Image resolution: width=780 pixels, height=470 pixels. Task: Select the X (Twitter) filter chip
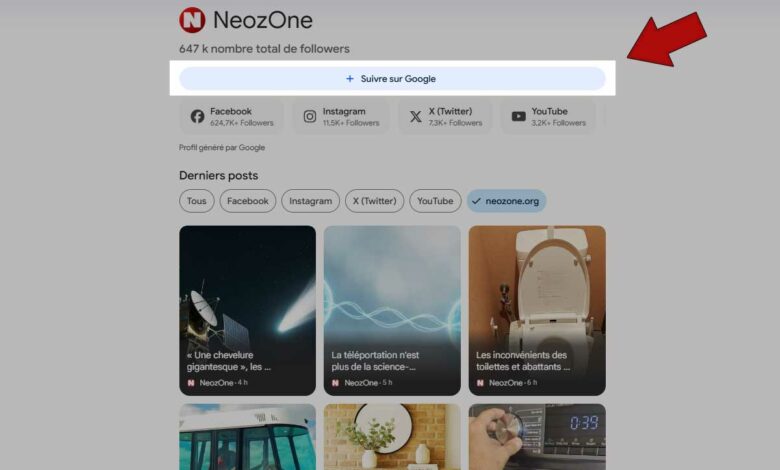click(375, 201)
